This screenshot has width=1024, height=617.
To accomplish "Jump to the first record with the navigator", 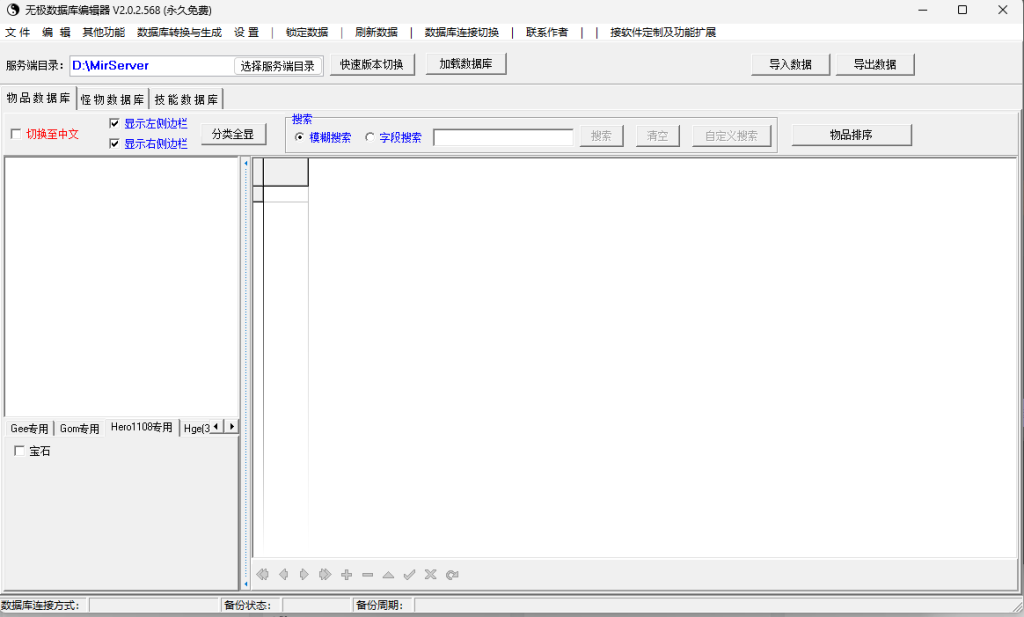I will pos(262,574).
